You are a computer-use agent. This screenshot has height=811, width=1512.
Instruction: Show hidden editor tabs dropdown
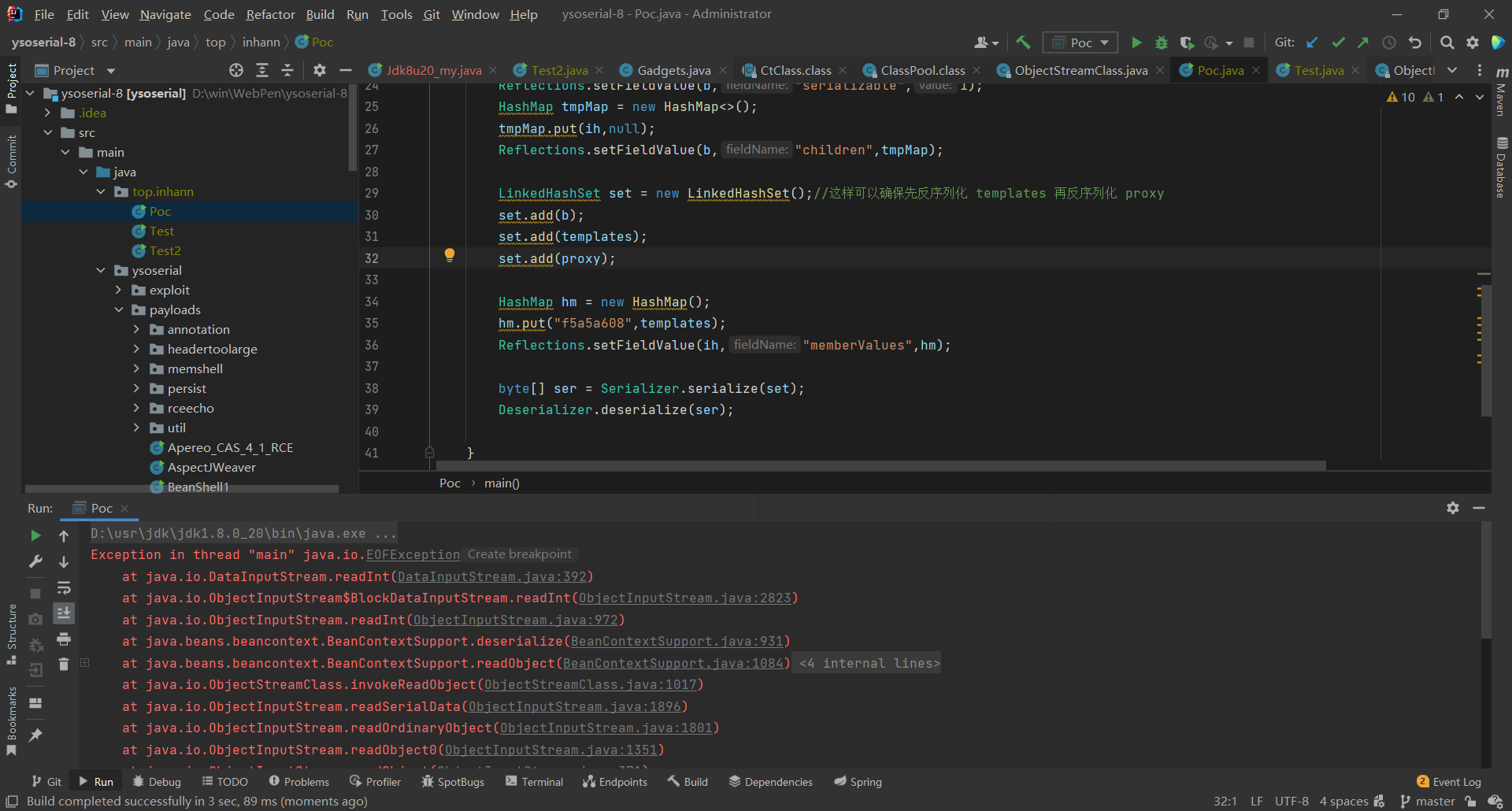click(x=1452, y=70)
